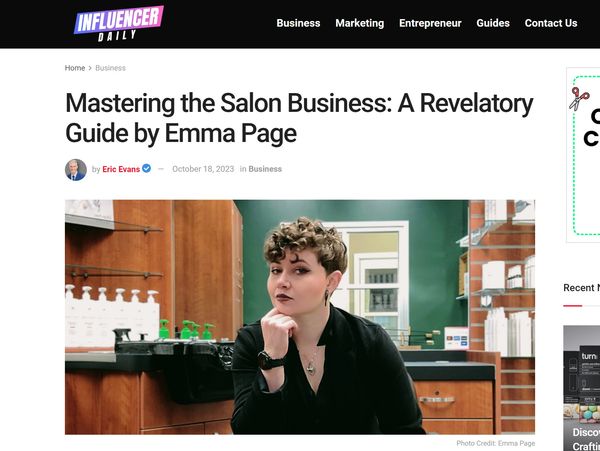Click the dashed-border coupon advertisement

(586, 155)
